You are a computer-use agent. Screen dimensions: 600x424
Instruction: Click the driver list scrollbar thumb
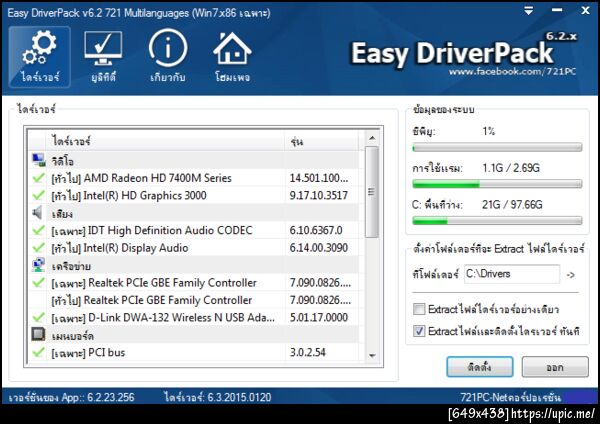pos(372,192)
